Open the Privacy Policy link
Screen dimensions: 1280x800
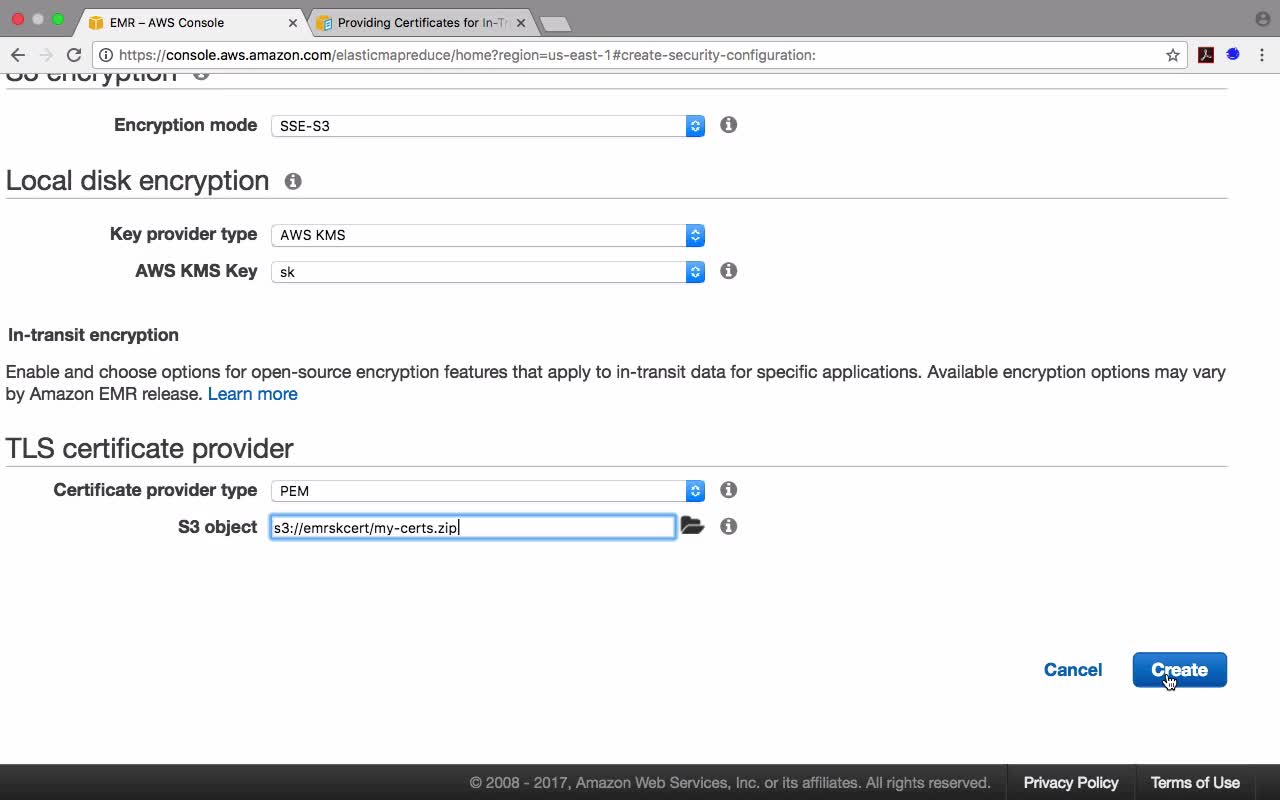tap(1071, 783)
